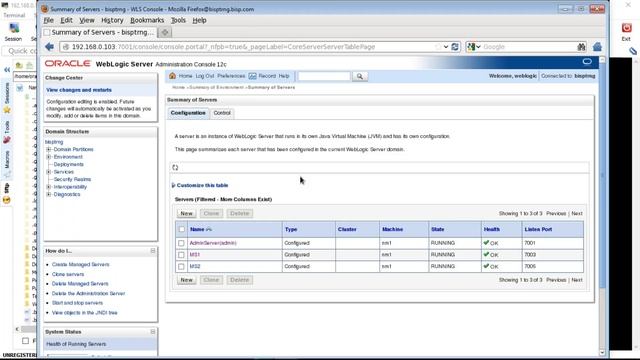Image resolution: width=640 pixels, height=360 pixels.
Task: Open the URL history dropdown arrow
Action: click(446, 47)
